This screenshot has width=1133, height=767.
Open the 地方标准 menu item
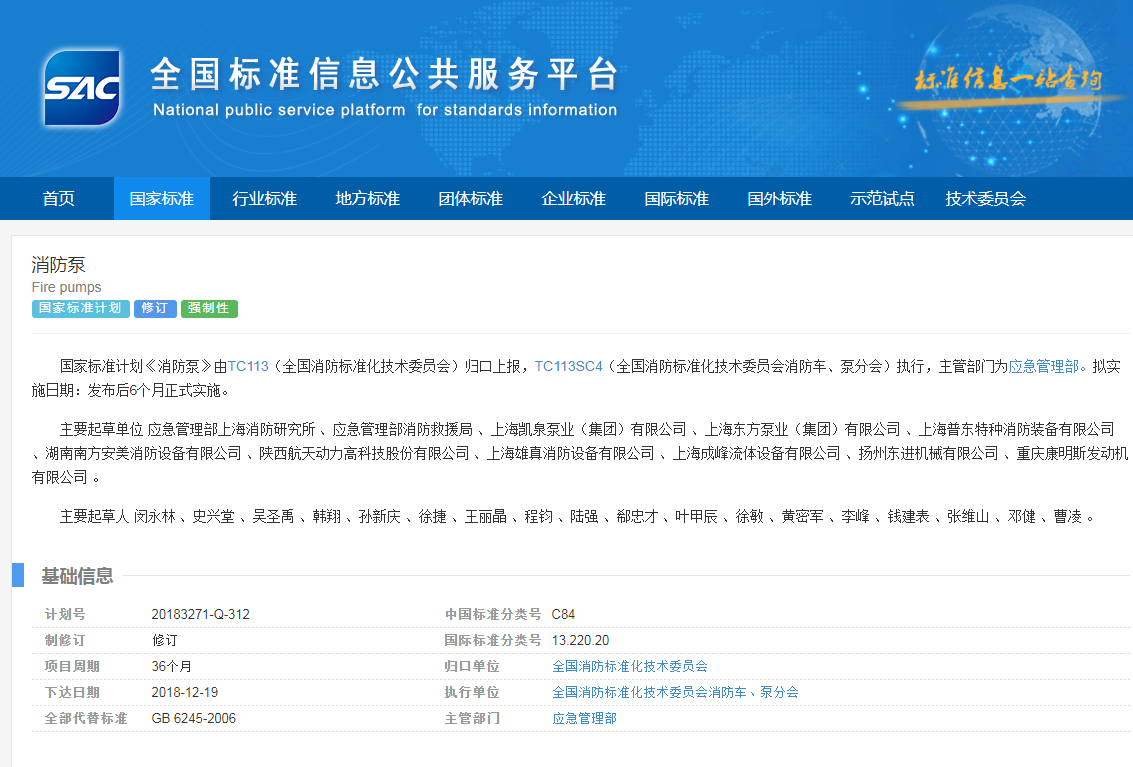click(368, 198)
